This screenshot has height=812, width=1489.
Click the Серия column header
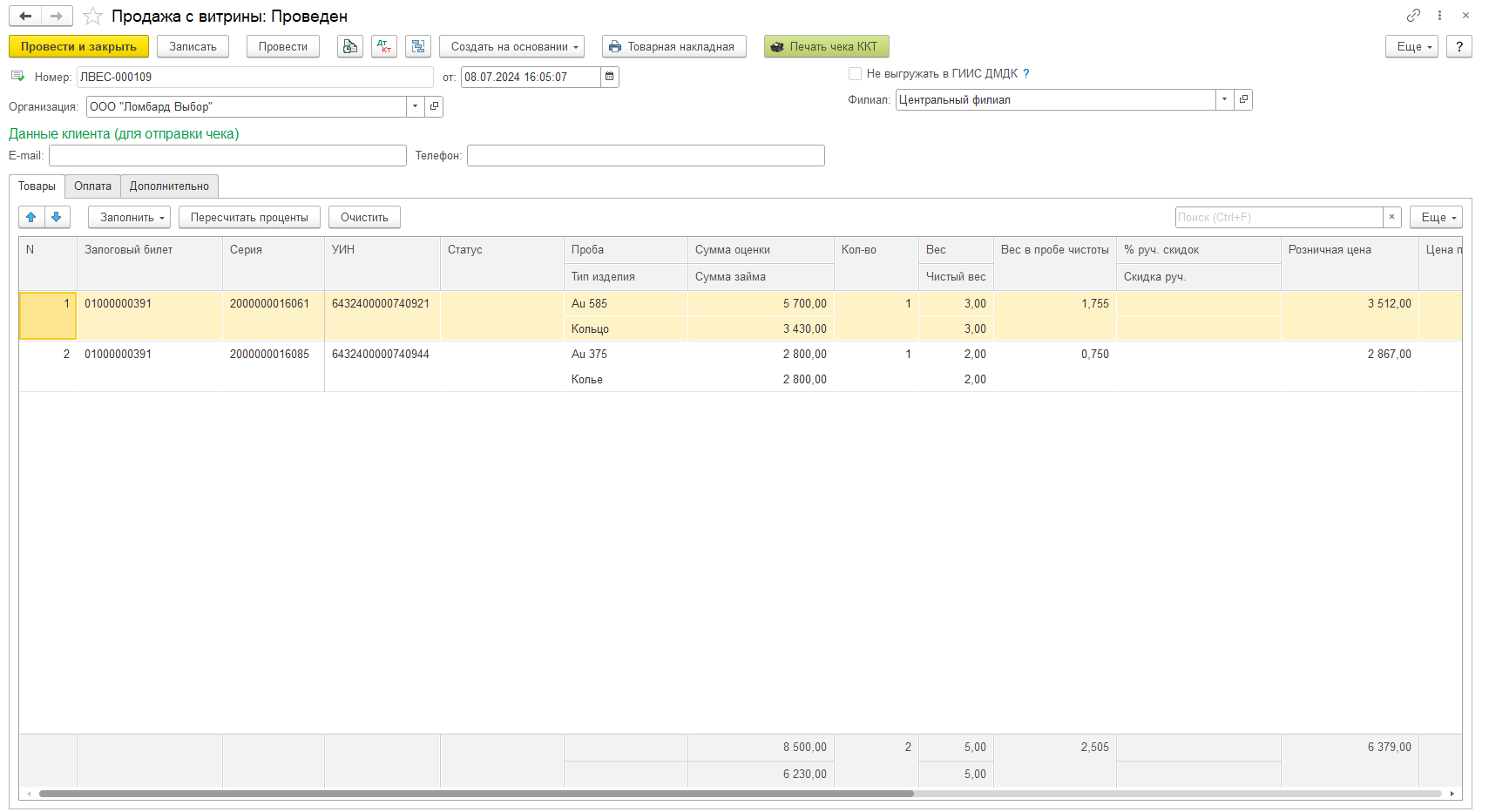[x=274, y=263]
